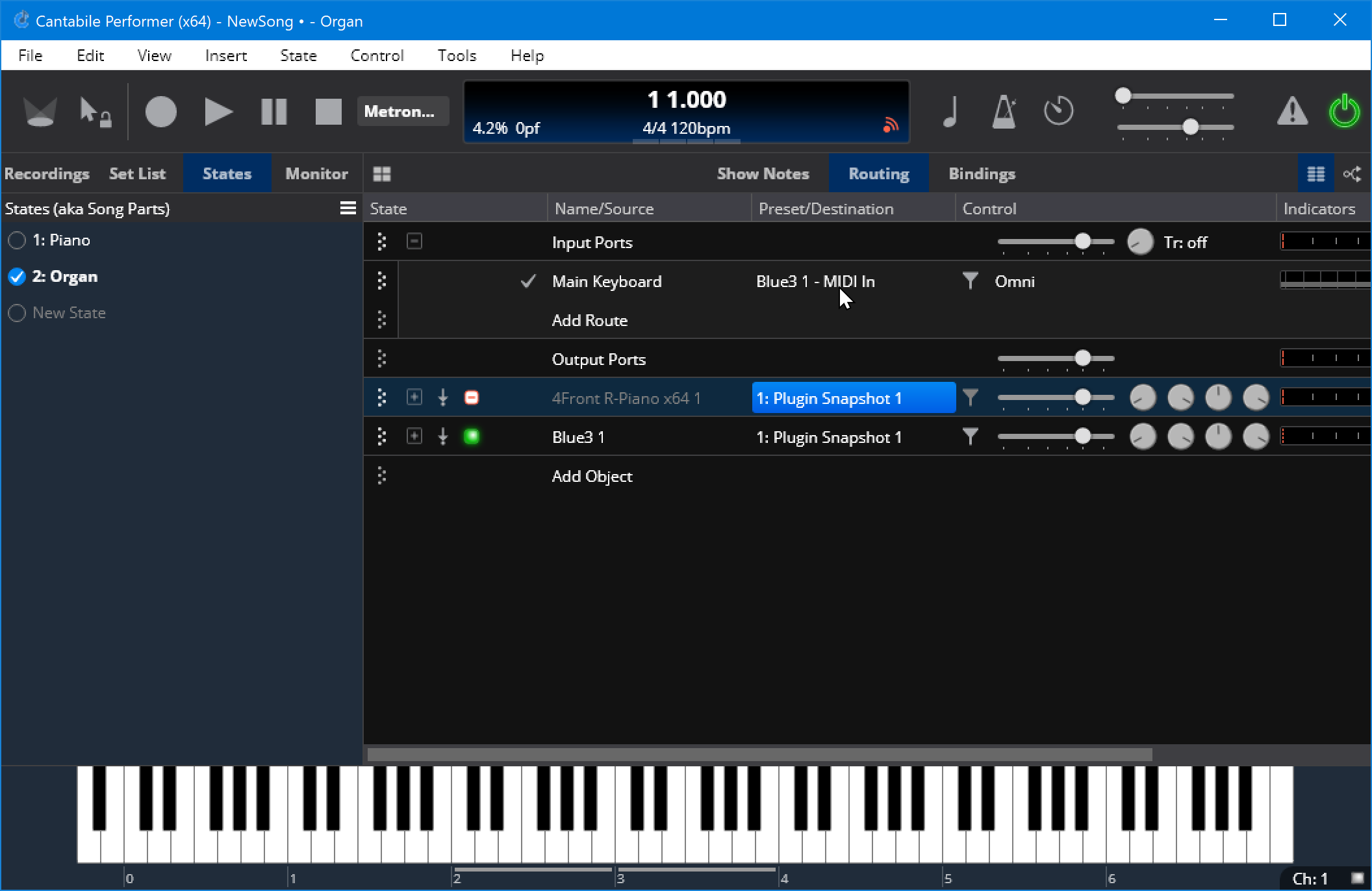Switch to the States tab
Screen dimensions: 1372x891
click(x=227, y=173)
